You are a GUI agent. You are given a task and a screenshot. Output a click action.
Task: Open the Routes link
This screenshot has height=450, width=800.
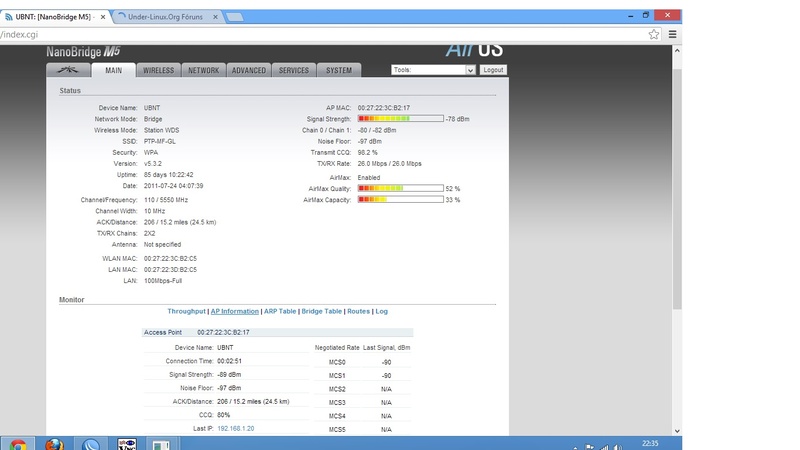(x=358, y=311)
